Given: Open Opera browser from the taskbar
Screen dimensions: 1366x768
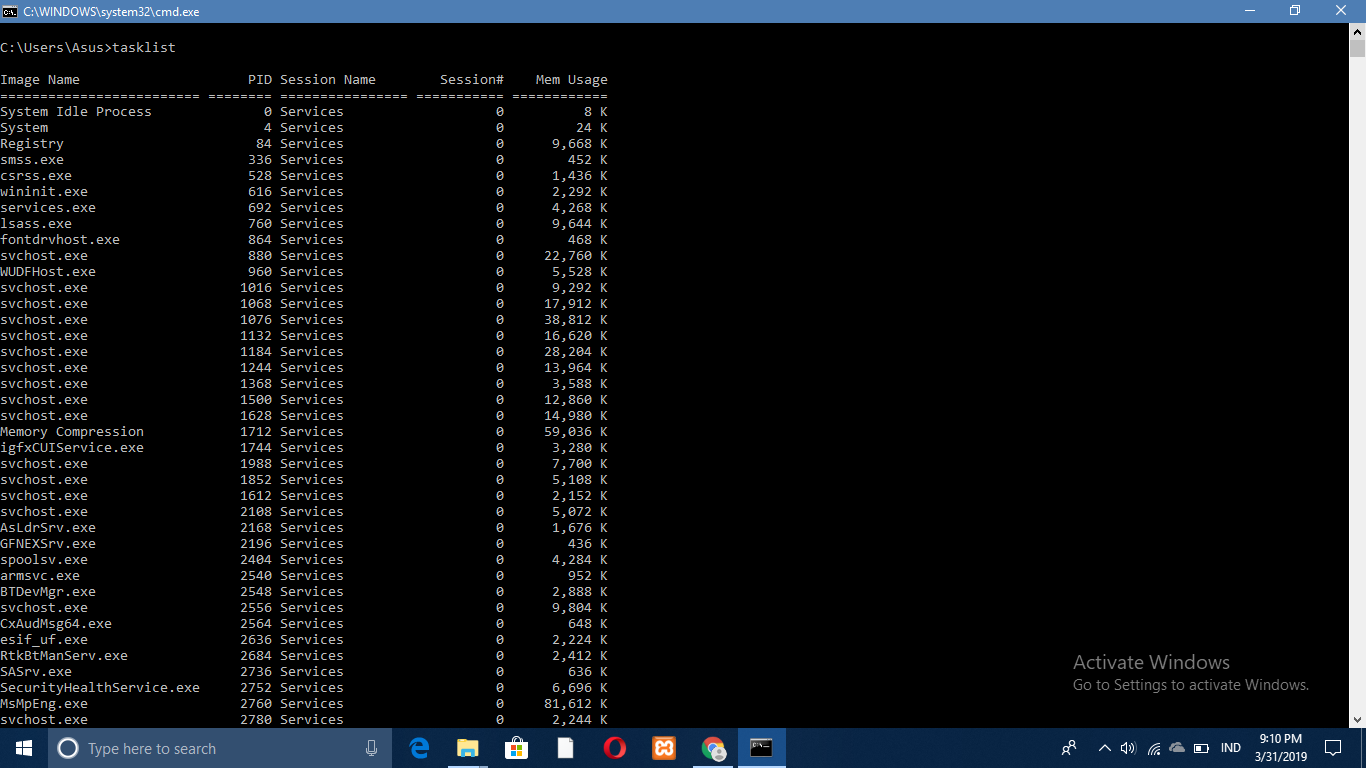Looking at the screenshot, I should 614,747.
